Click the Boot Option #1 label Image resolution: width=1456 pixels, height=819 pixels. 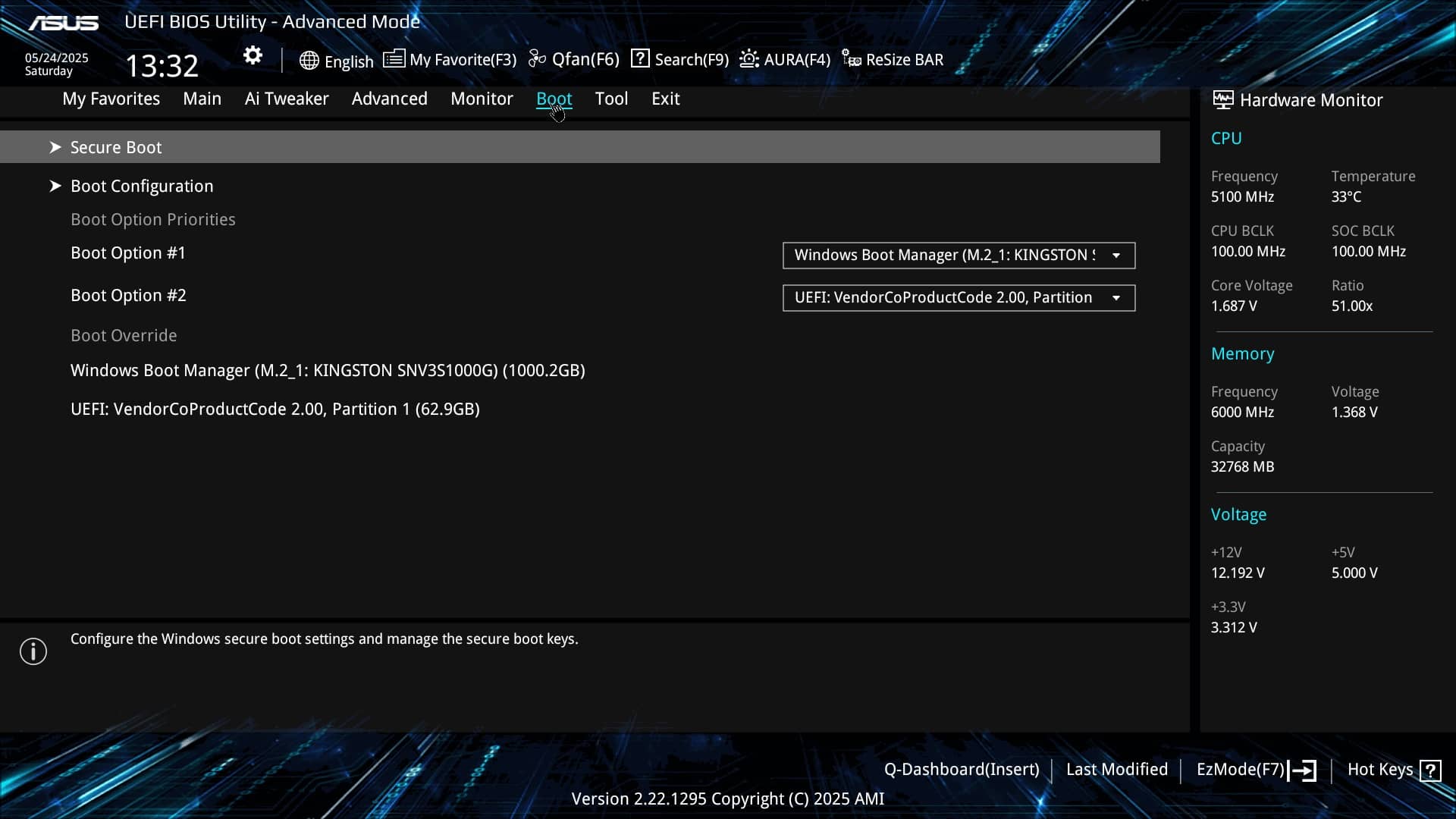coord(128,253)
